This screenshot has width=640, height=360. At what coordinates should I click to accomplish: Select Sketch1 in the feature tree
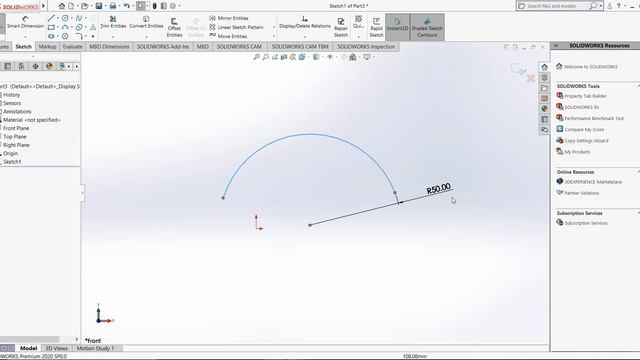(x=12, y=162)
